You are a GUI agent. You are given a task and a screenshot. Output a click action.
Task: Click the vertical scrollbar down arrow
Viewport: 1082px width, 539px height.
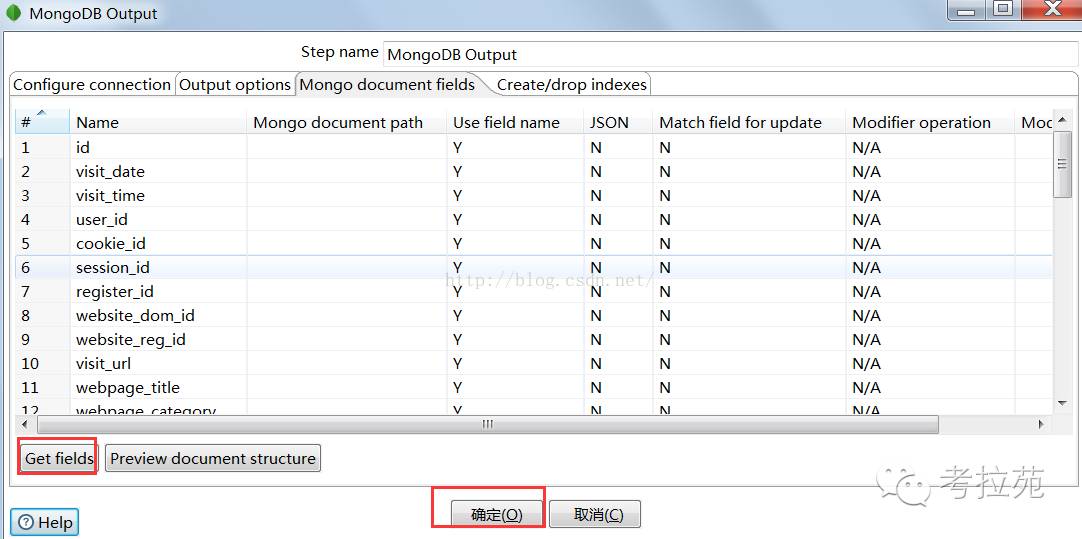pyautogui.click(x=1062, y=402)
